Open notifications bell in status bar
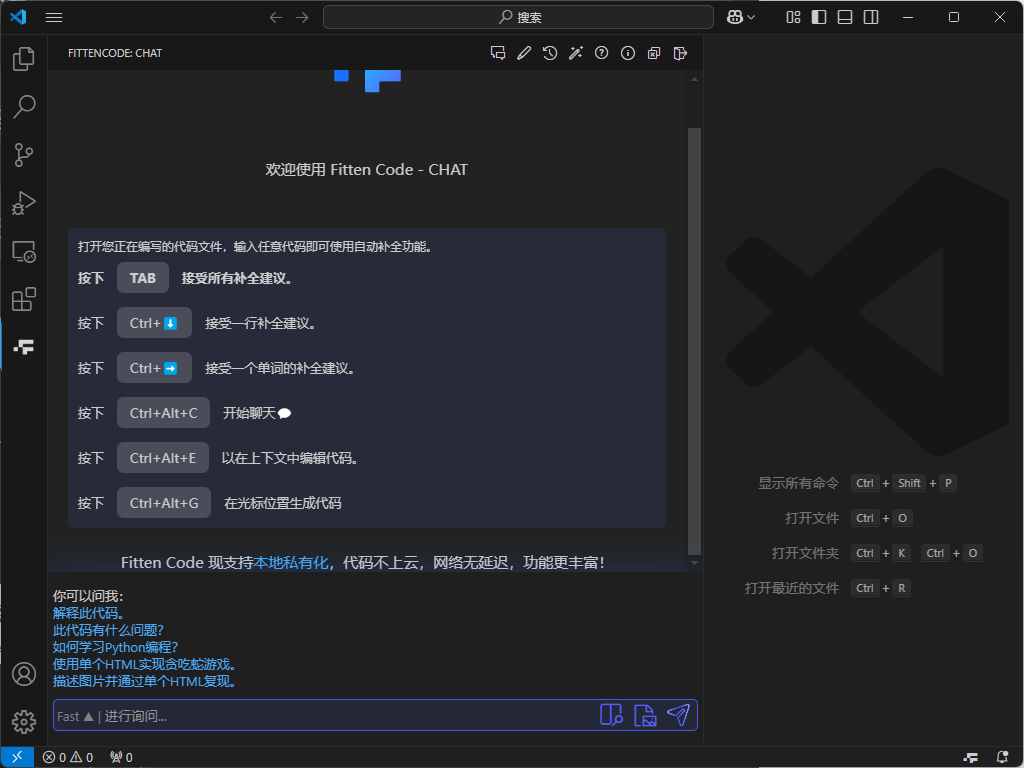This screenshot has height=768, width=1024. tap(1002, 757)
